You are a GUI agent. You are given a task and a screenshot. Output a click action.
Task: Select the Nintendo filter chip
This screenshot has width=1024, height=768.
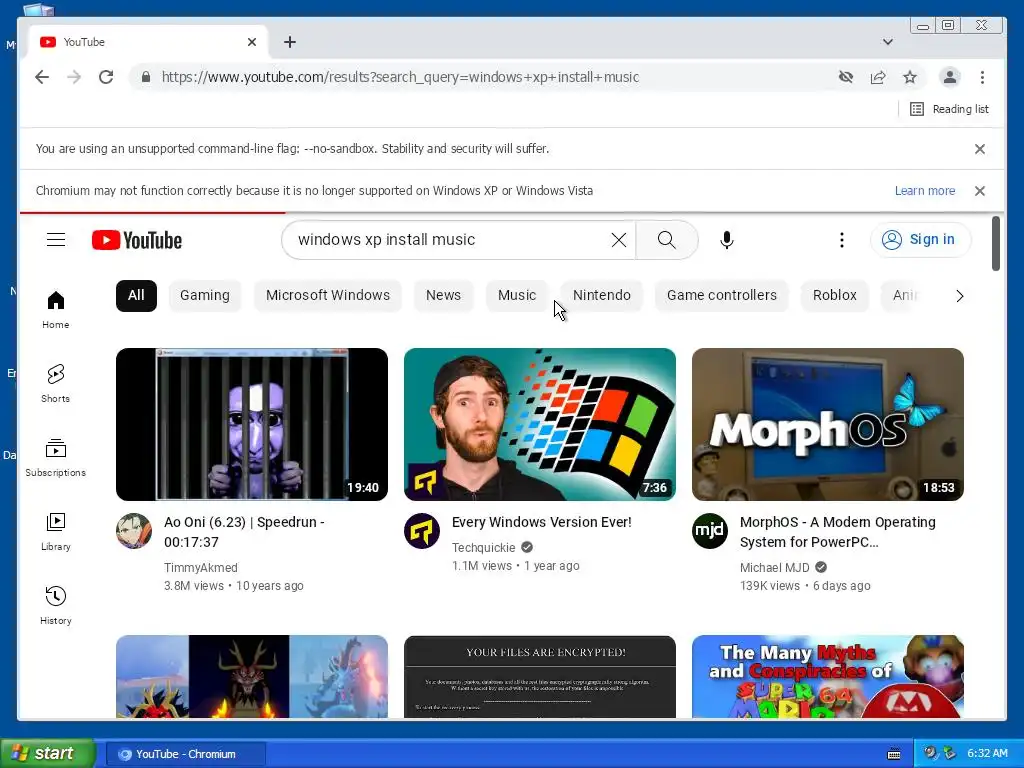pyautogui.click(x=601, y=295)
